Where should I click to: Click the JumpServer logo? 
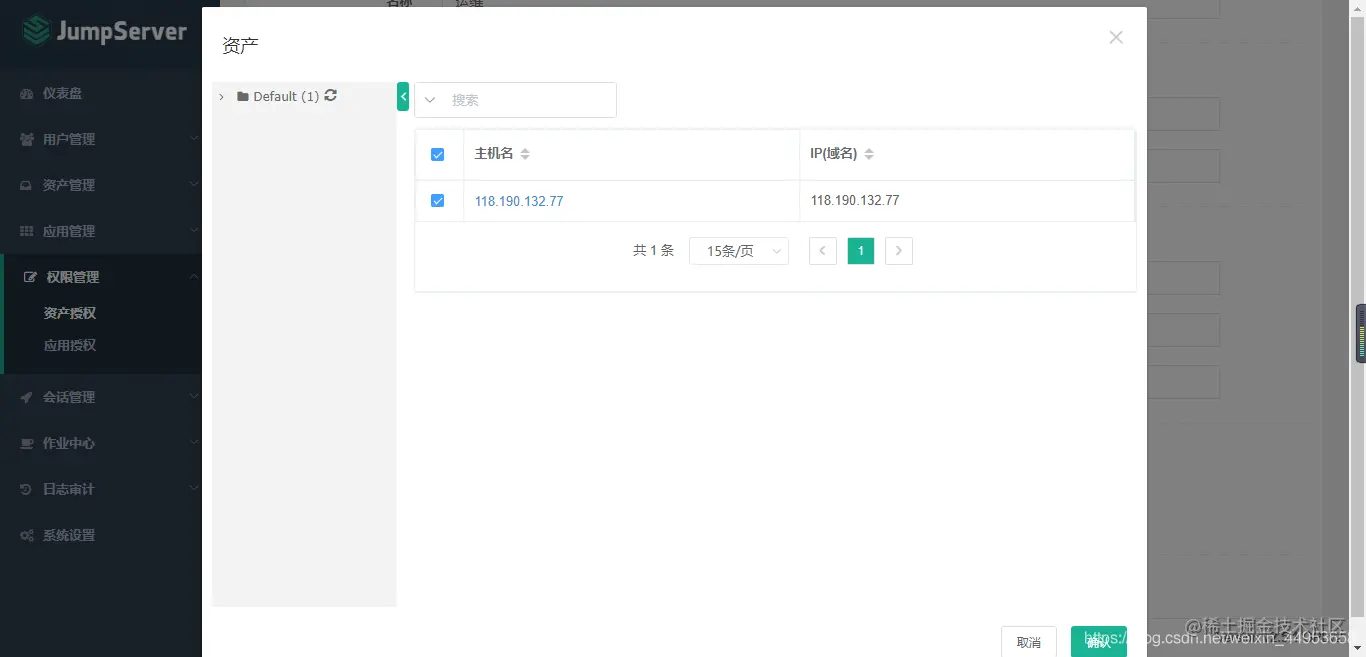(104, 32)
